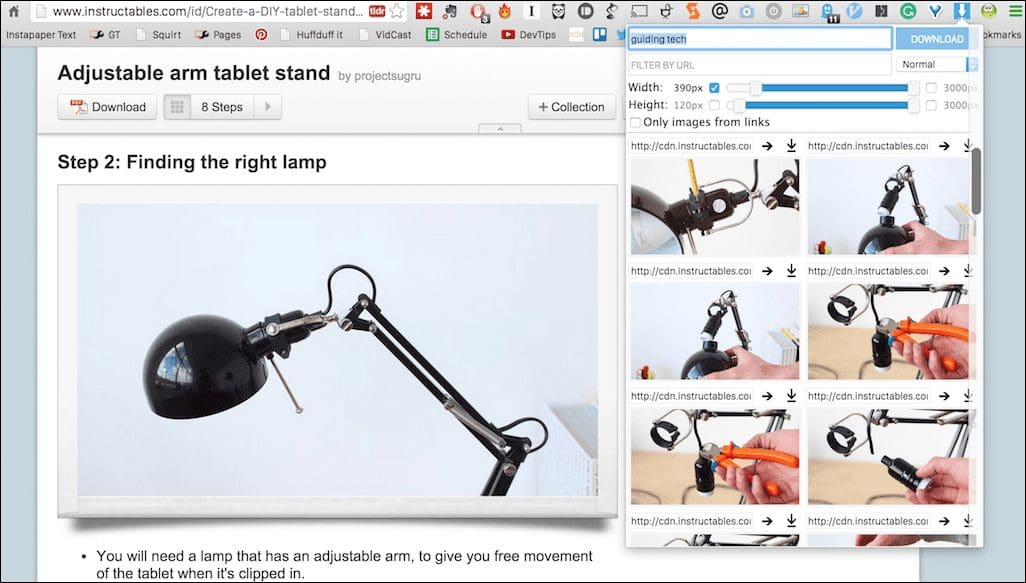Open the Schedule bookmark
This screenshot has height=583, width=1026.
tap(457, 35)
